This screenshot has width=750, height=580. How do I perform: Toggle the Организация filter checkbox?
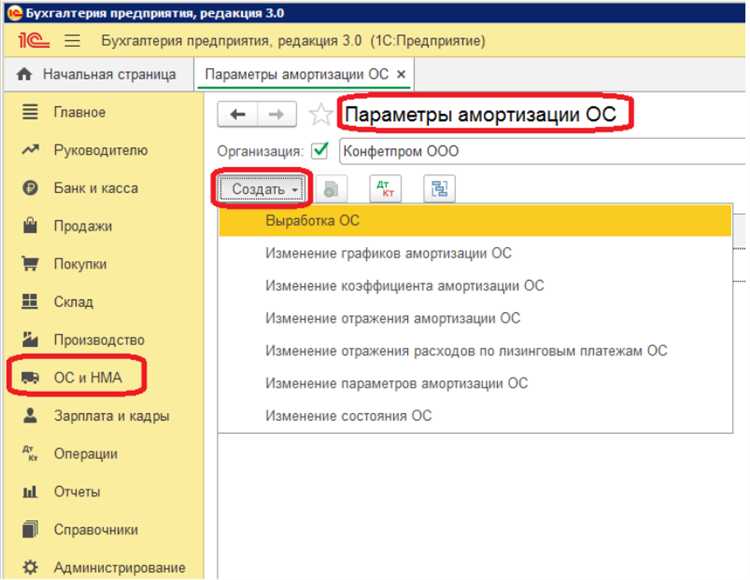(320, 151)
